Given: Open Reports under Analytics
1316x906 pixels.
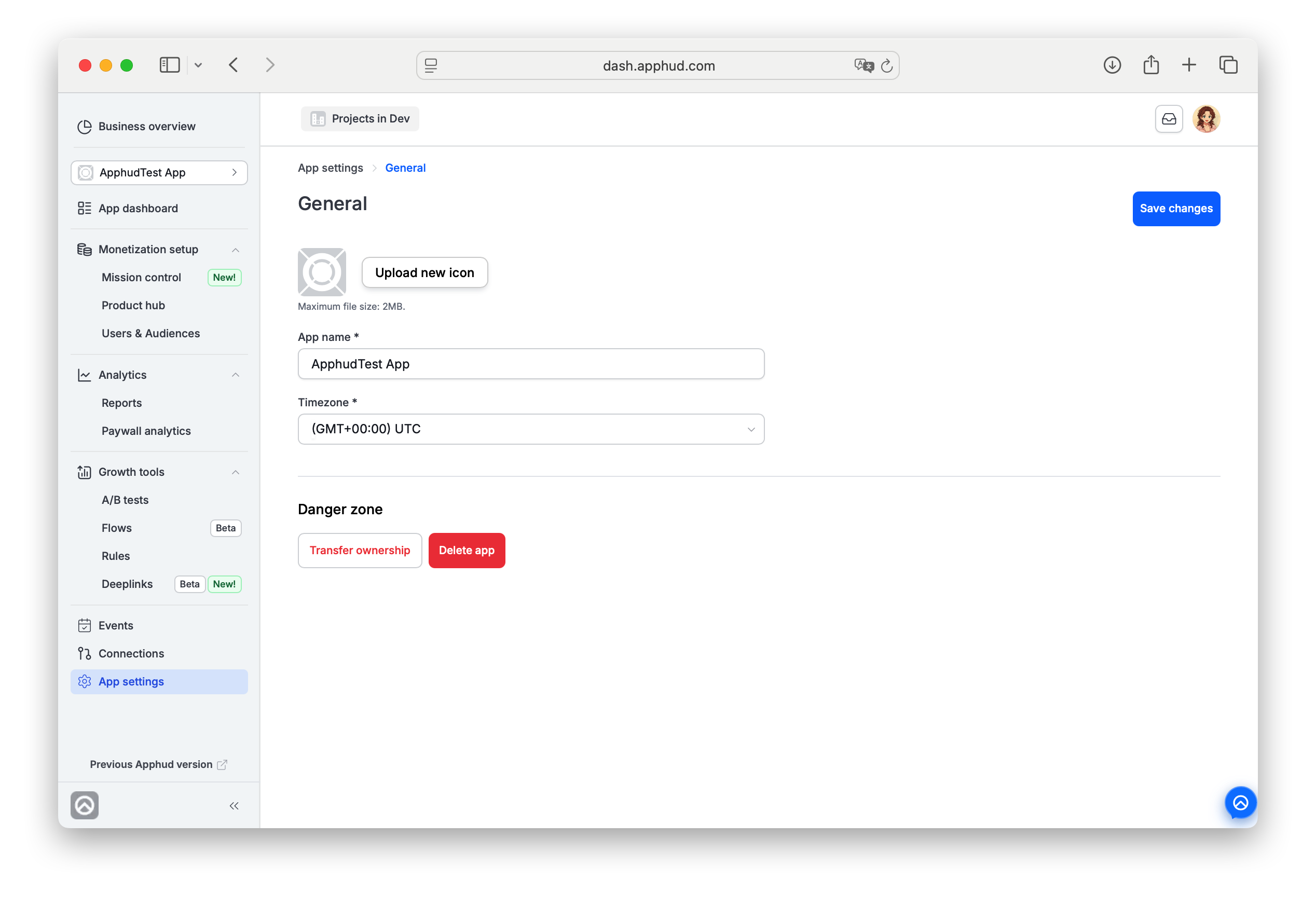Looking at the screenshot, I should (121, 403).
